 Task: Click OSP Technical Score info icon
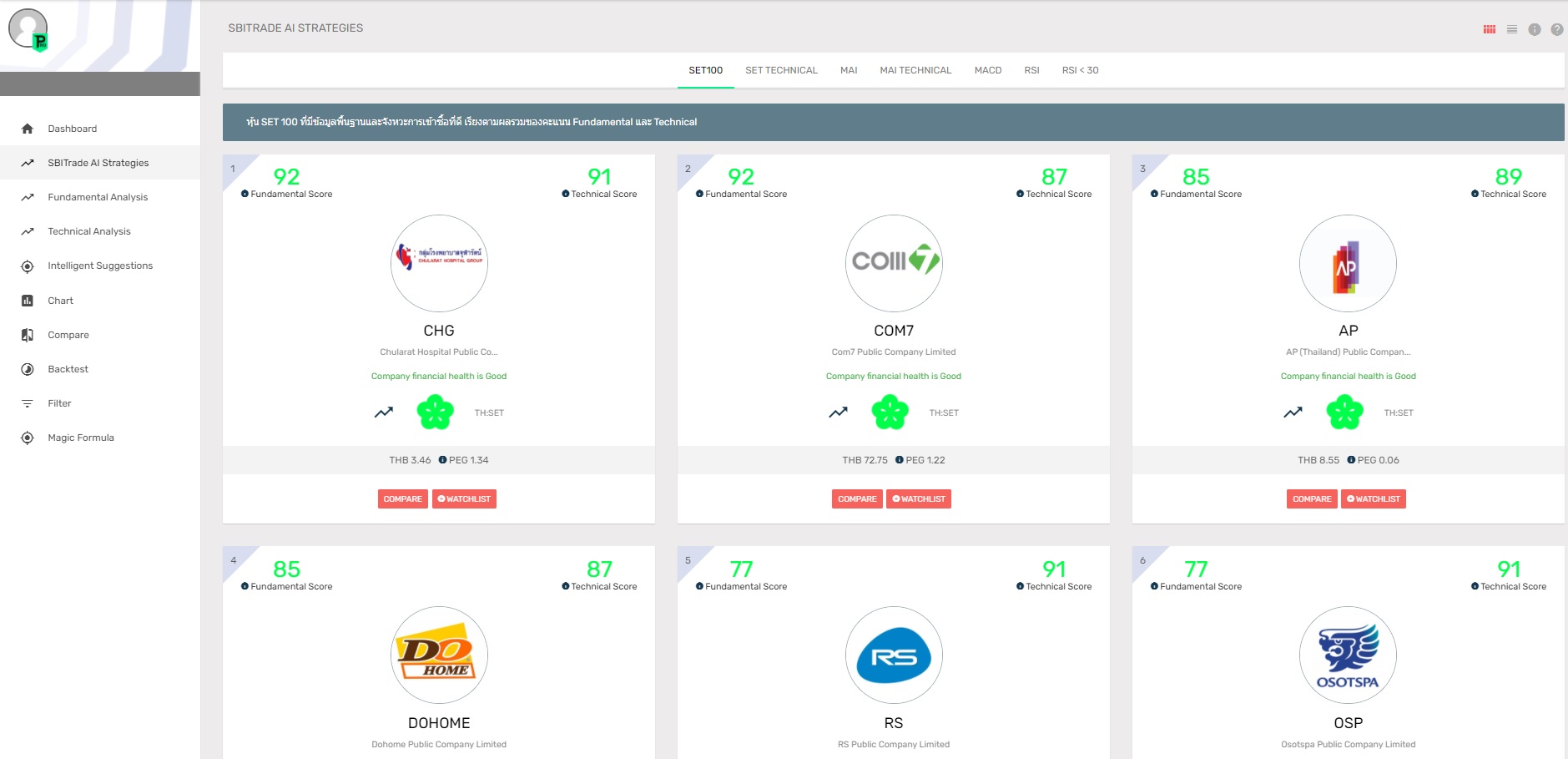tap(1475, 586)
